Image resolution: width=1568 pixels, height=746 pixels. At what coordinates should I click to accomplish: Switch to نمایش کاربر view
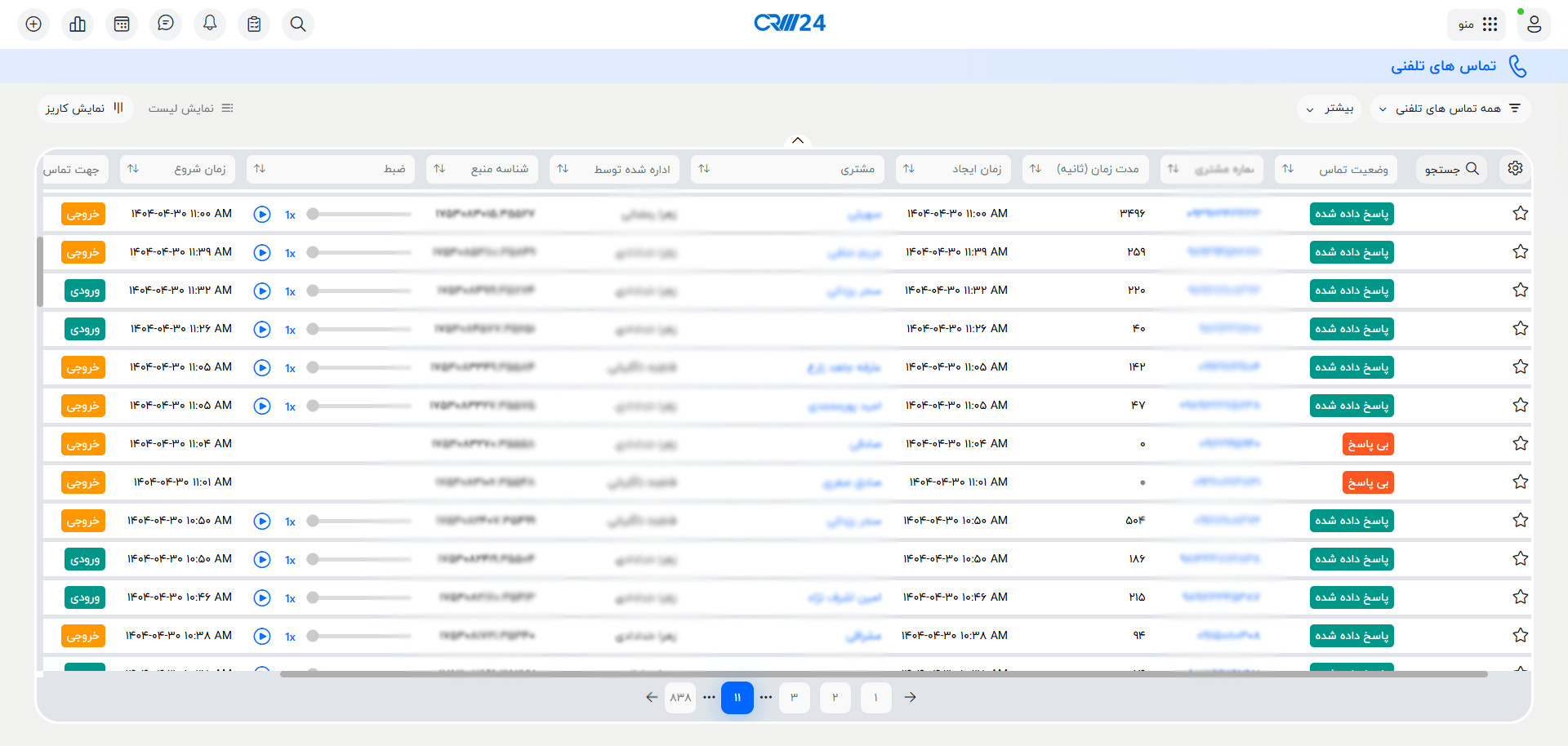(85, 109)
